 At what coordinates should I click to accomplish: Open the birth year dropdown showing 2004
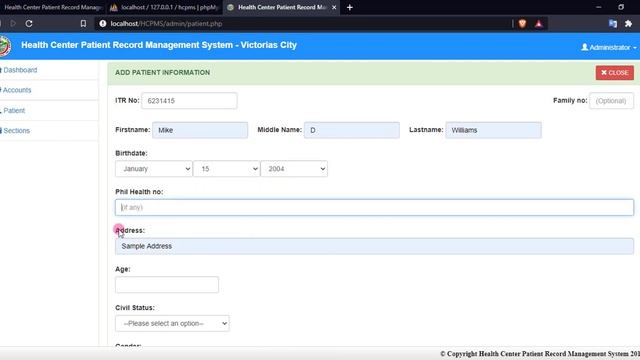(x=294, y=169)
